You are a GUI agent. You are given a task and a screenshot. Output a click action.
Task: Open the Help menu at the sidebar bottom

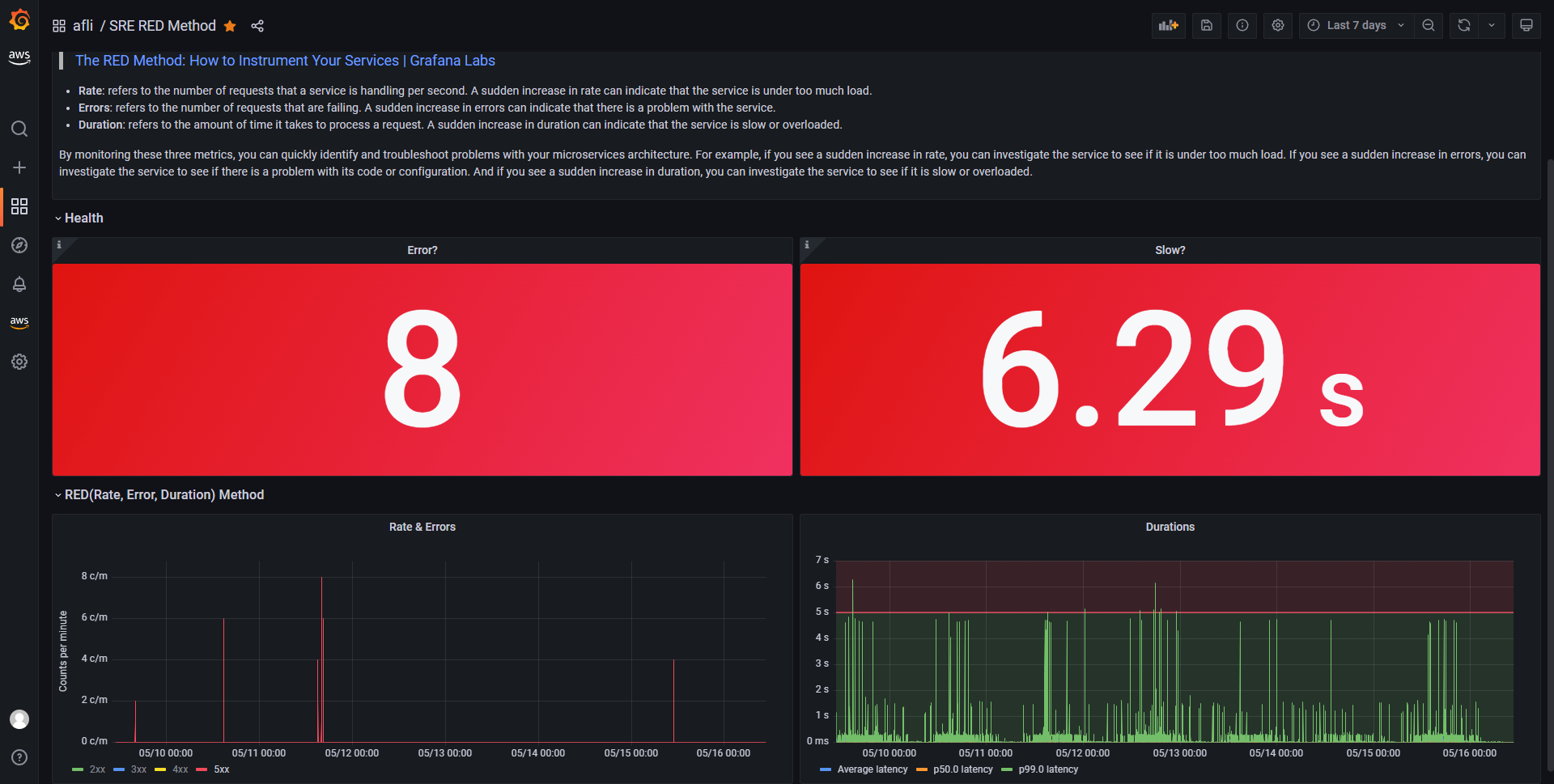pyautogui.click(x=19, y=757)
